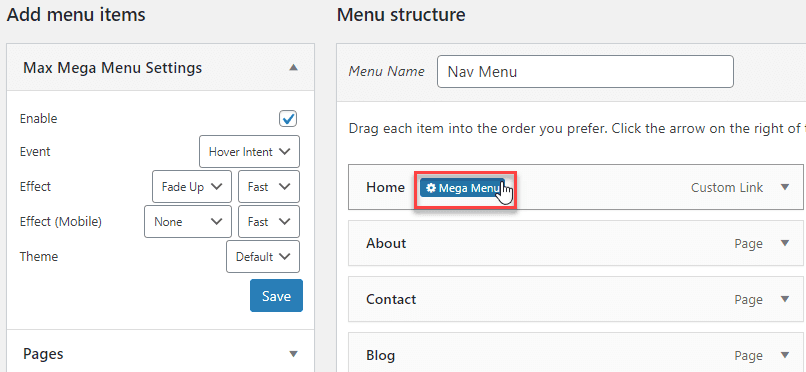Expand the Pages panel
Screen dimensions: 806x372
coord(293,354)
